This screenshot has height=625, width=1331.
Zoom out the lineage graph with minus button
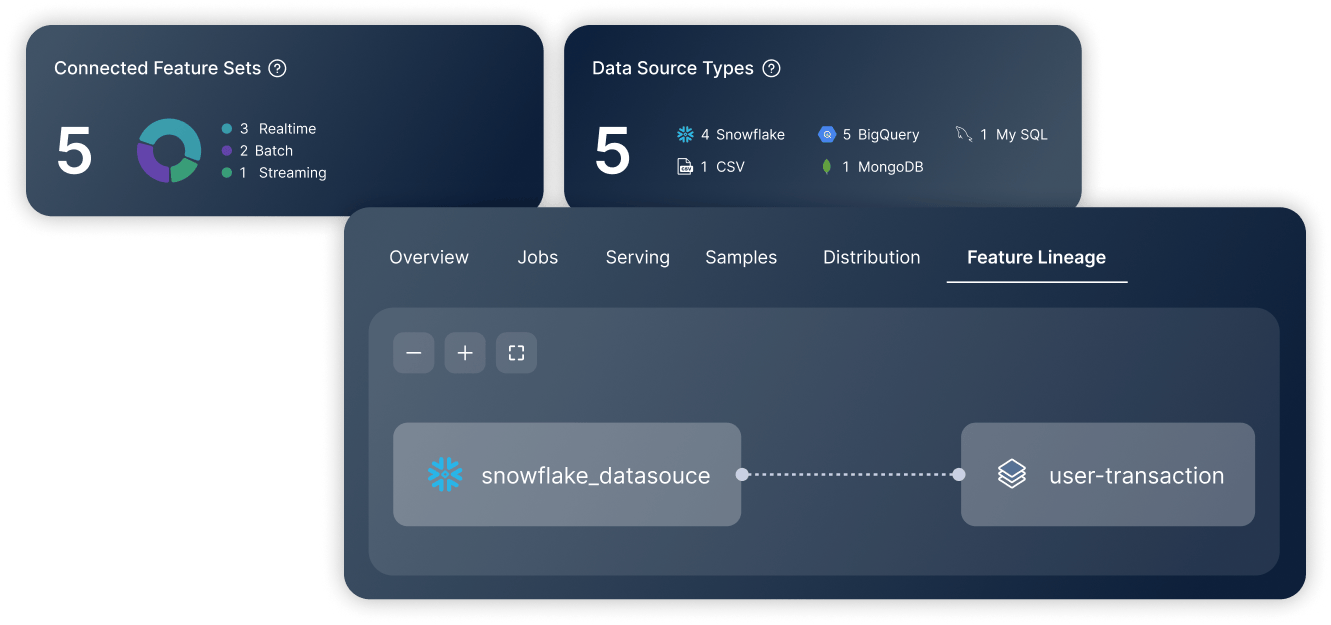[x=413, y=353]
